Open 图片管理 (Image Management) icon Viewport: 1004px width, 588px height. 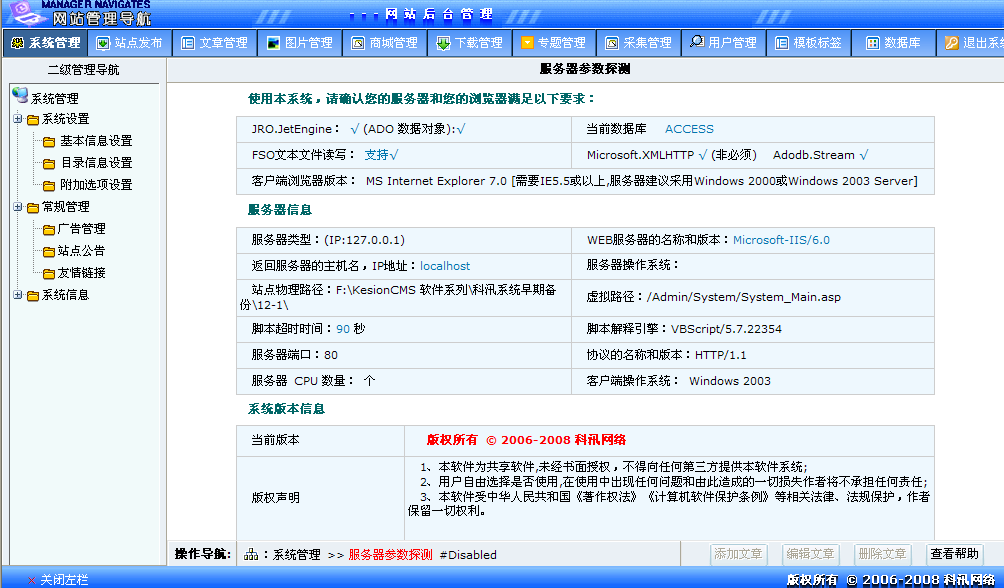tap(298, 43)
